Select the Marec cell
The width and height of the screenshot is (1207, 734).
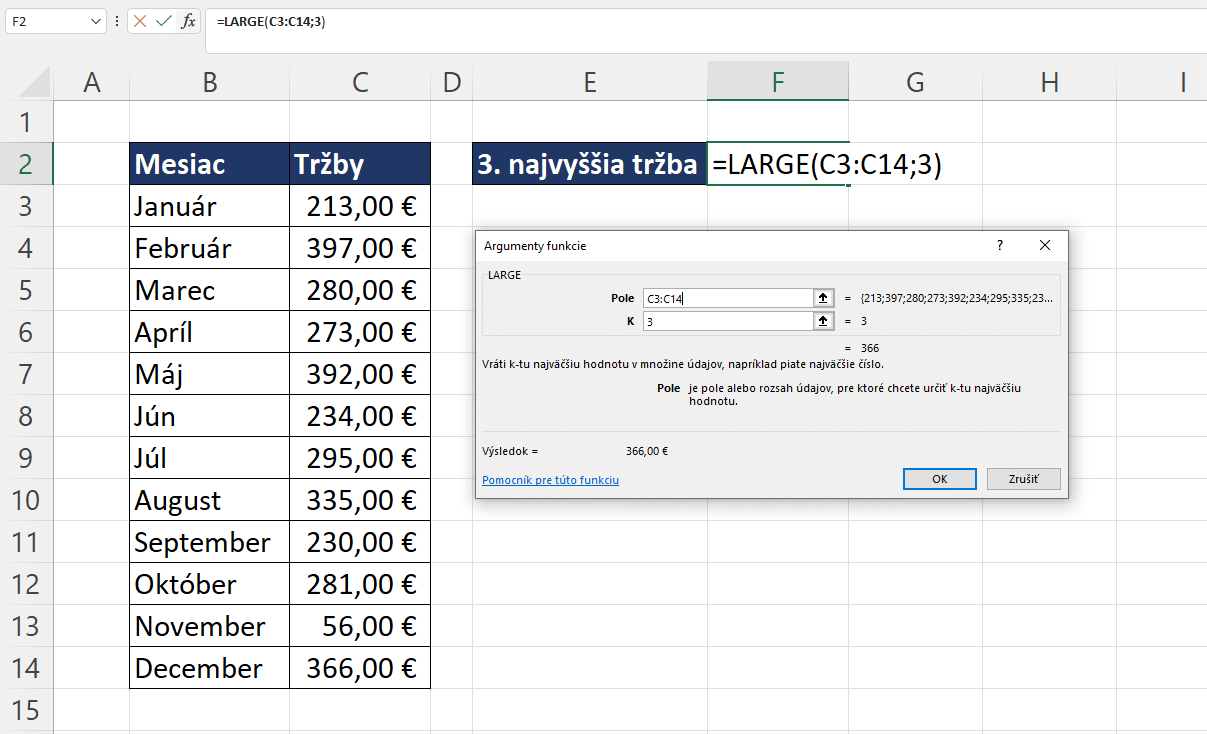pyautogui.click(x=210, y=290)
